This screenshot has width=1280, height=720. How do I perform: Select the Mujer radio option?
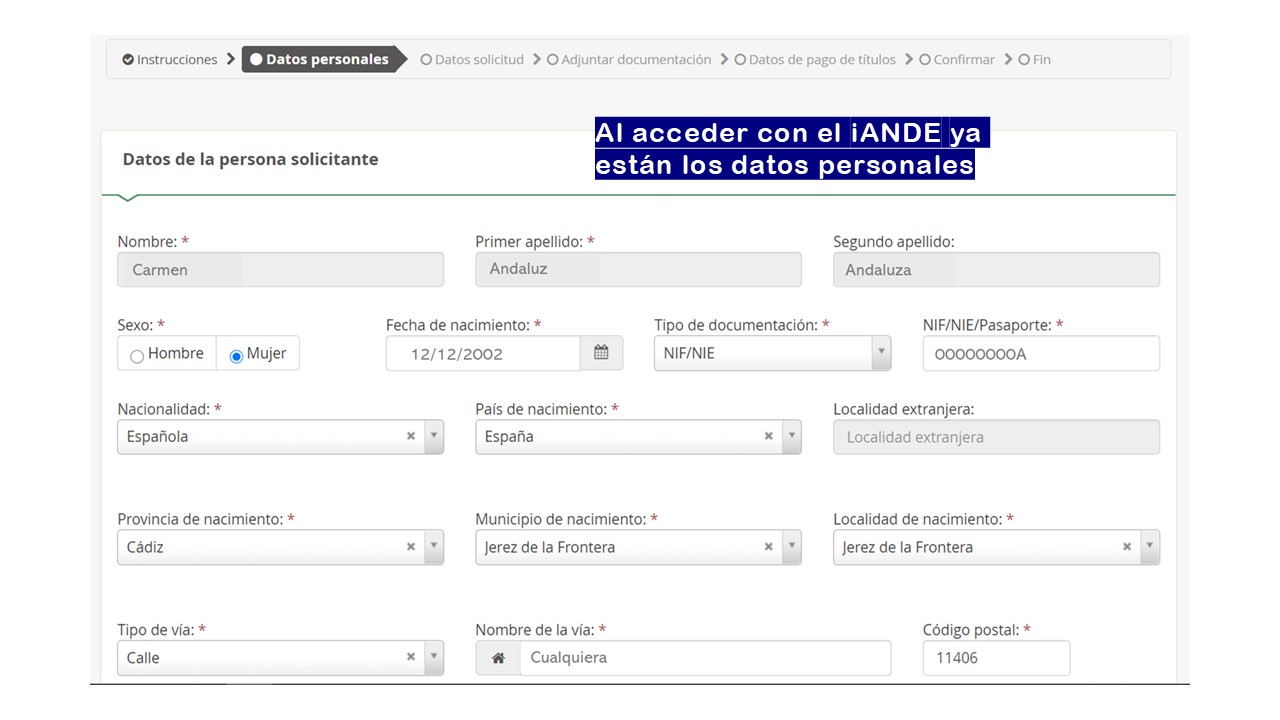(237, 355)
